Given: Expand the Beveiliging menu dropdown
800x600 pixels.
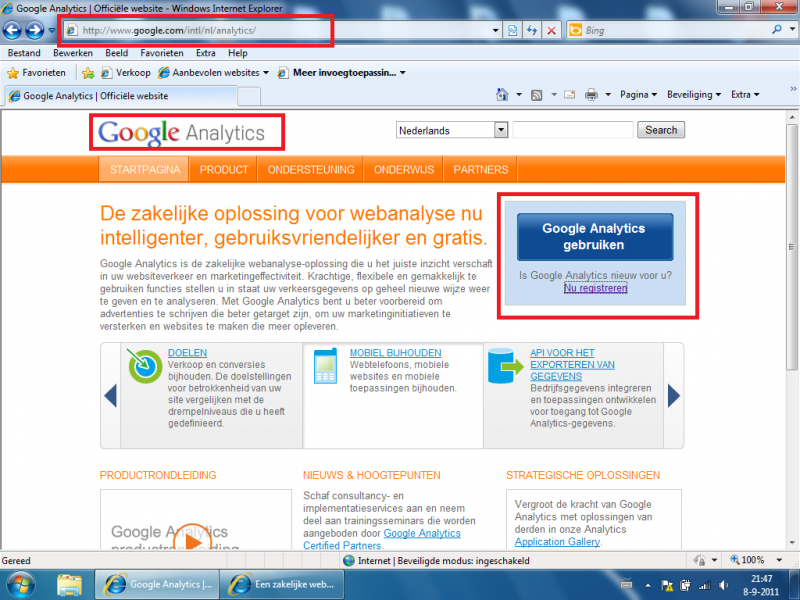Looking at the screenshot, I should click(694, 95).
